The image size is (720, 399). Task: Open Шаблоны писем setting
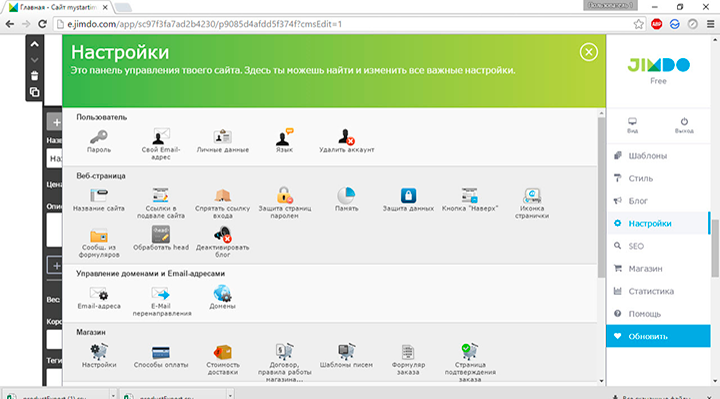click(346, 356)
